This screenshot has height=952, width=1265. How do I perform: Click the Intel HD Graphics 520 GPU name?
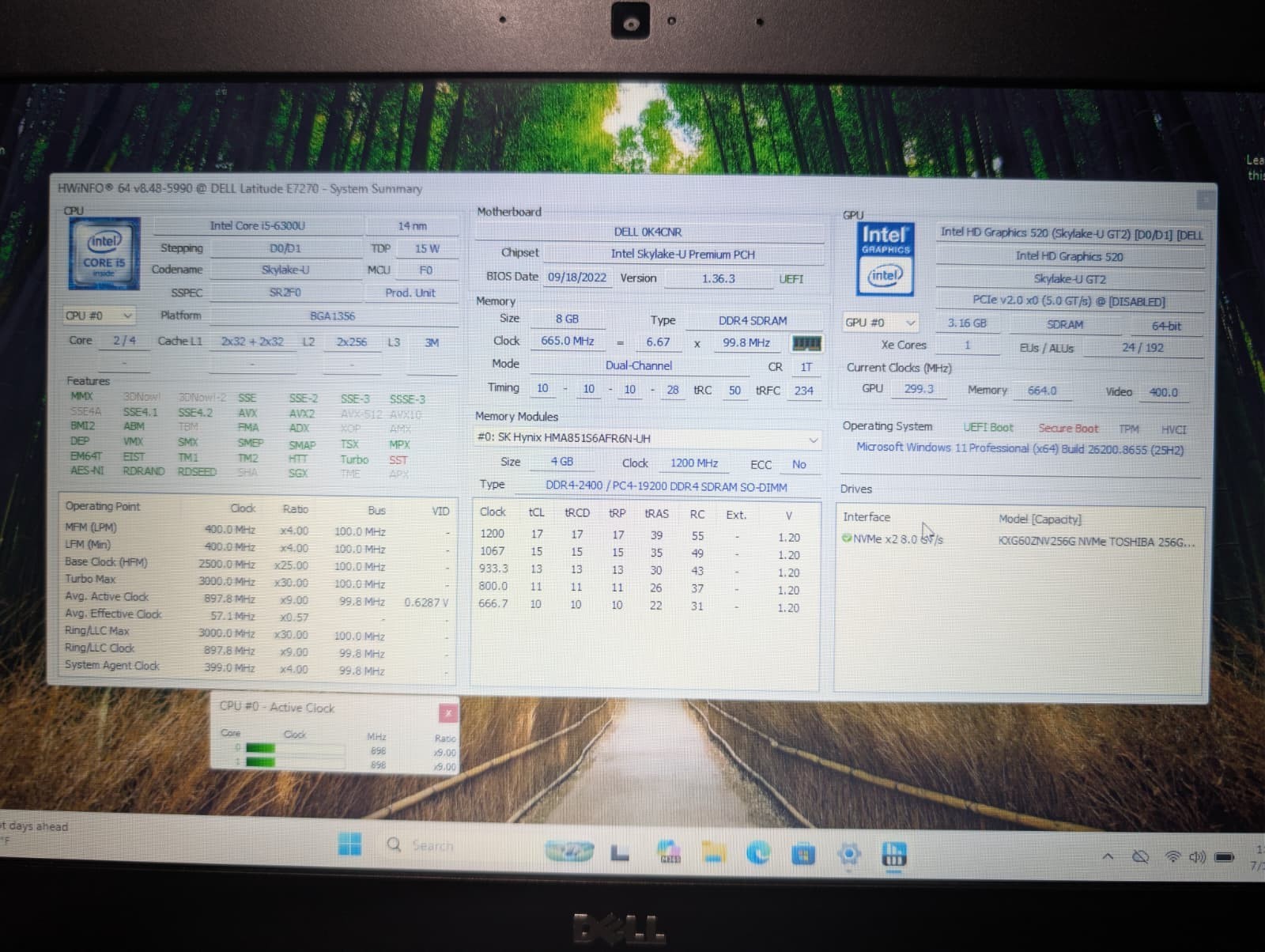[x=1069, y=256]
